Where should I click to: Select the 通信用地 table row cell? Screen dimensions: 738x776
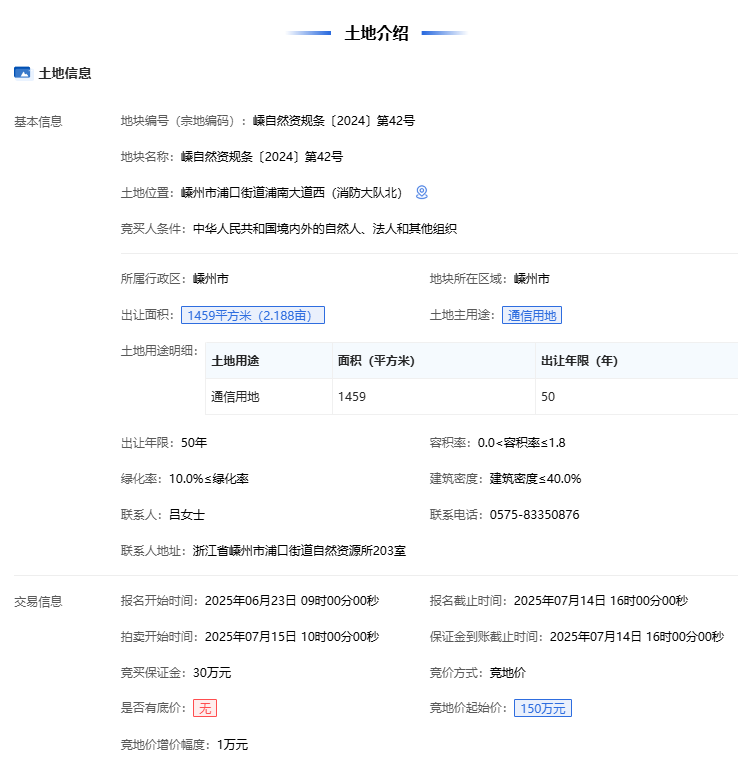pyautogui.click(x=235, y=397)
